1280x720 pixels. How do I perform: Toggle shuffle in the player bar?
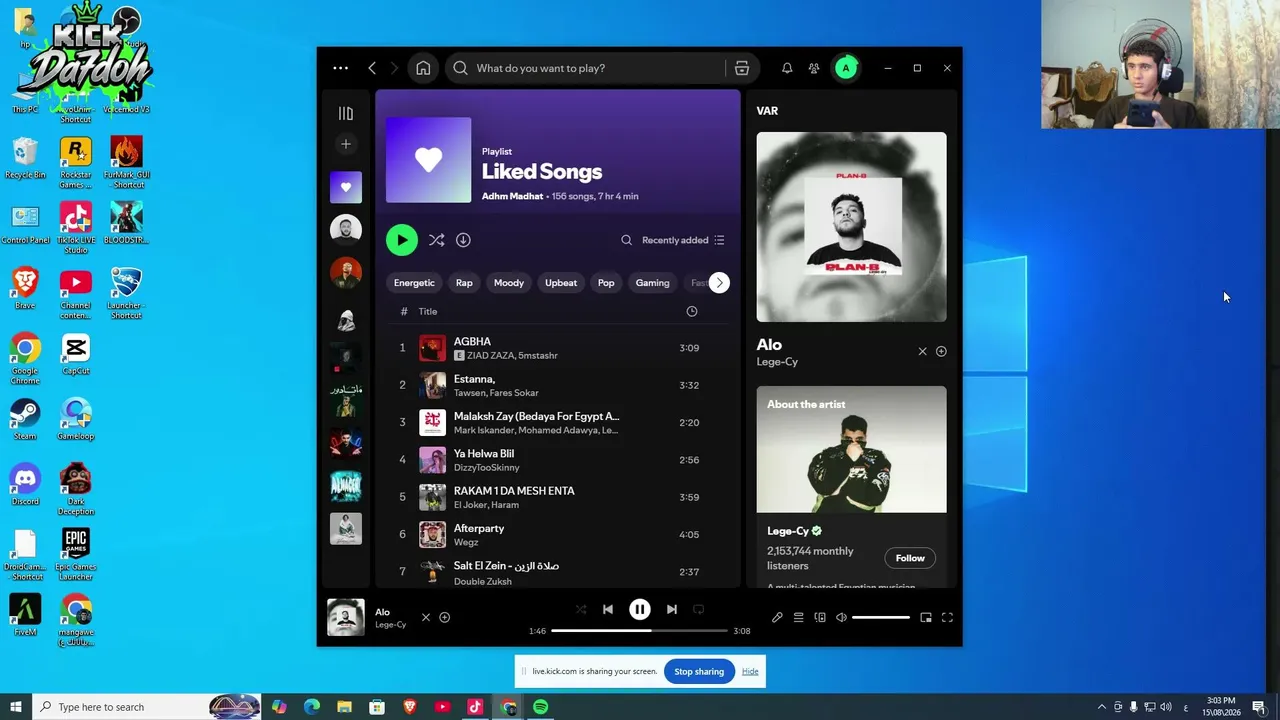point(581,609)
